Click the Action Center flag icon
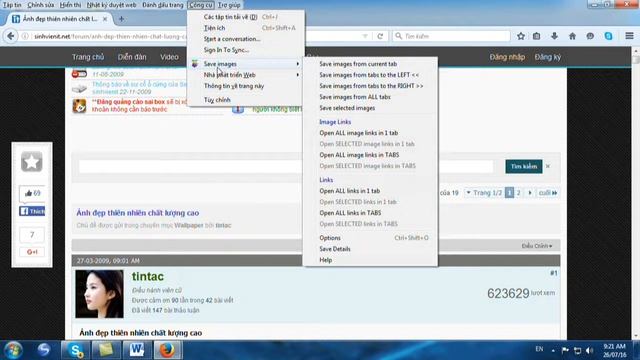The height and width of the screenshot is (360, 640). [565, 350]
